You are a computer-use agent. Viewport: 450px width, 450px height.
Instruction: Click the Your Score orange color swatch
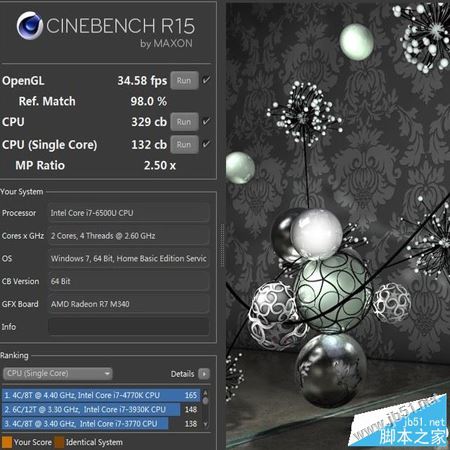pyautogui.click(x=7, y=442)
